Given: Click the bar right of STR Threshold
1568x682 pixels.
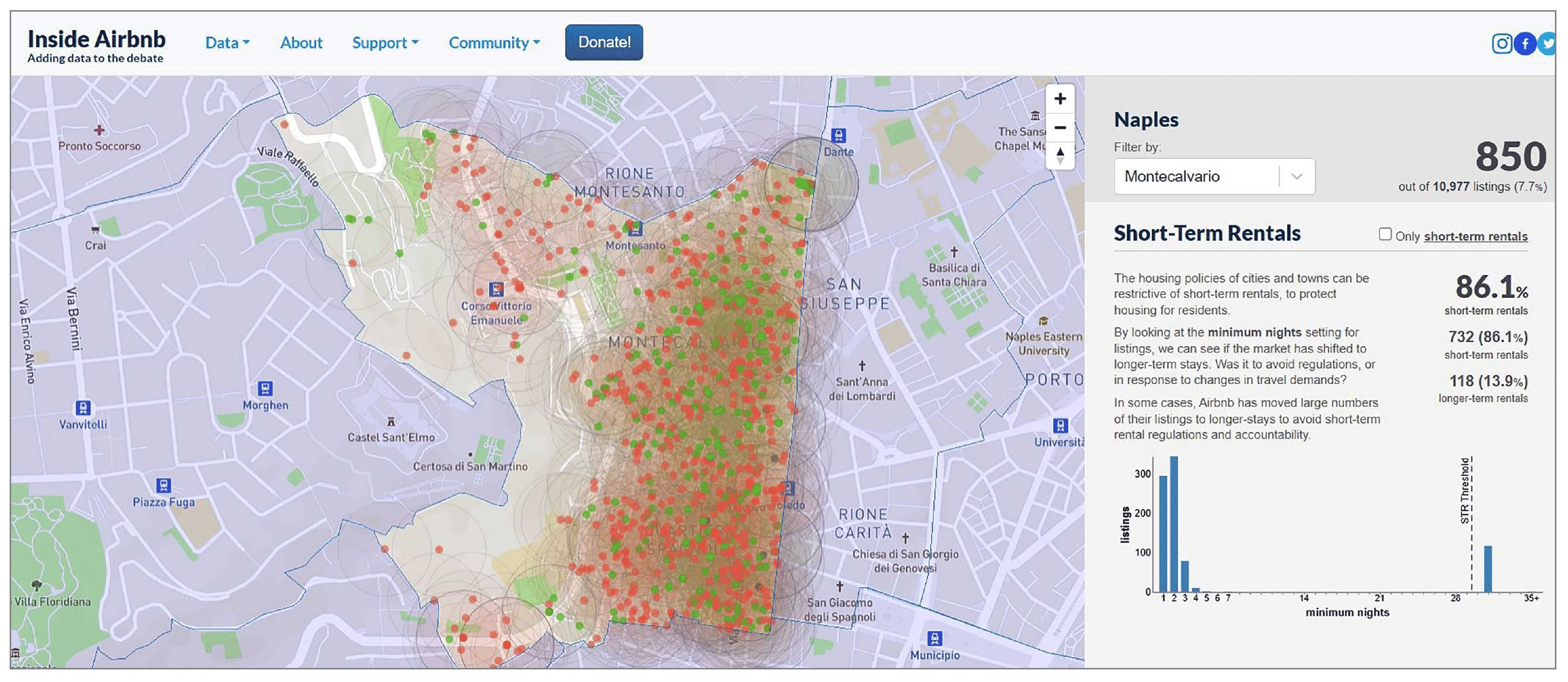Looking at the screenshot, I should (1487, 569).
